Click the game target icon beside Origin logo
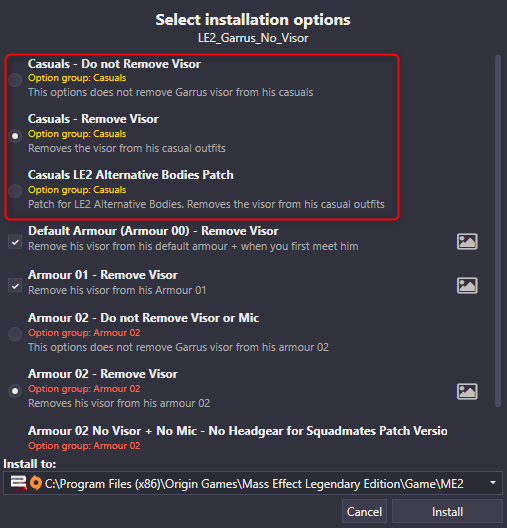The width and height of the screenshot is (507, 528). (x=18, y=483)
